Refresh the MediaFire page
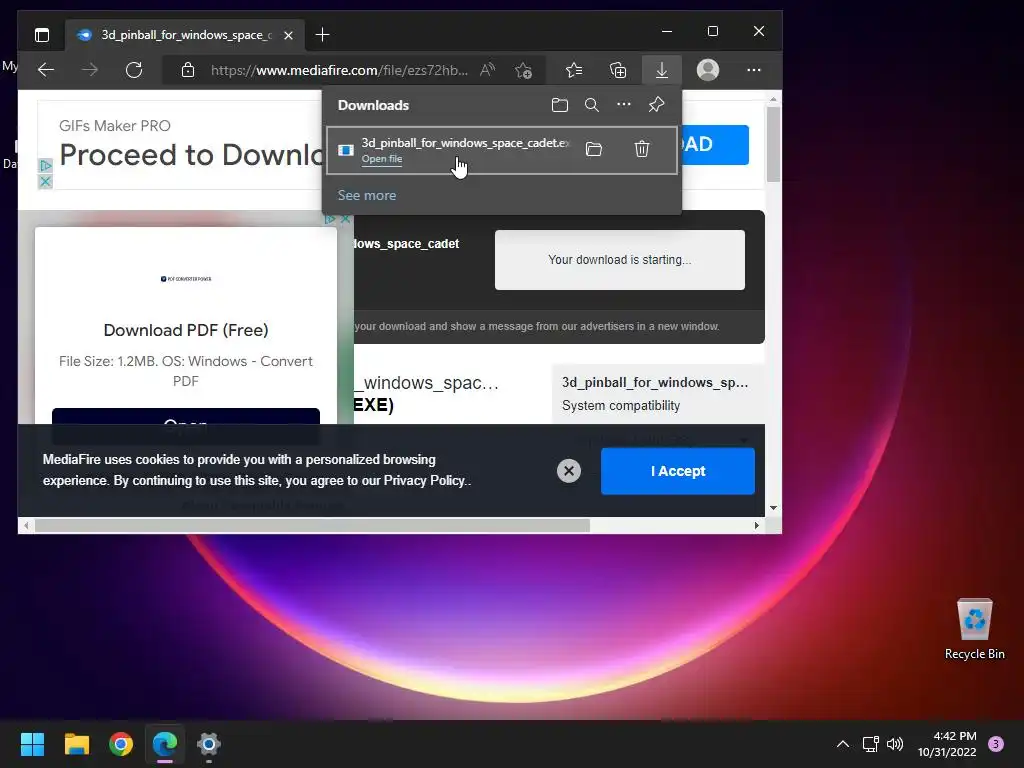The height and width of the screenshot is (768, 1024). (134, 70)
